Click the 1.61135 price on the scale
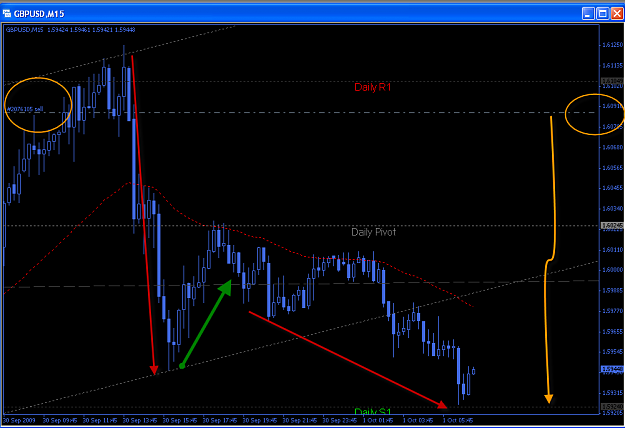 (612, 65)
